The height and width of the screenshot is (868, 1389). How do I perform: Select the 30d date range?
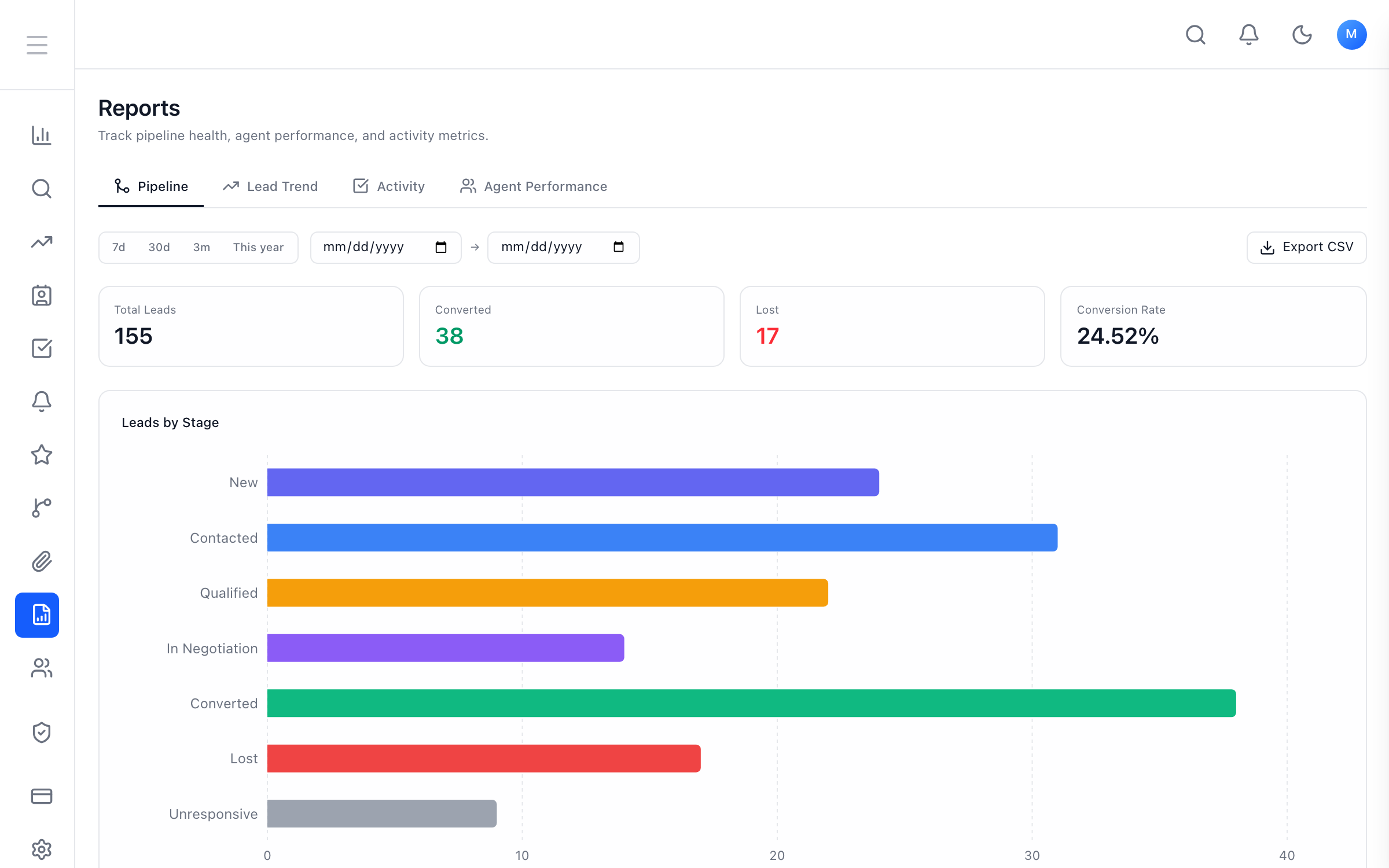[x=159, y=247]
